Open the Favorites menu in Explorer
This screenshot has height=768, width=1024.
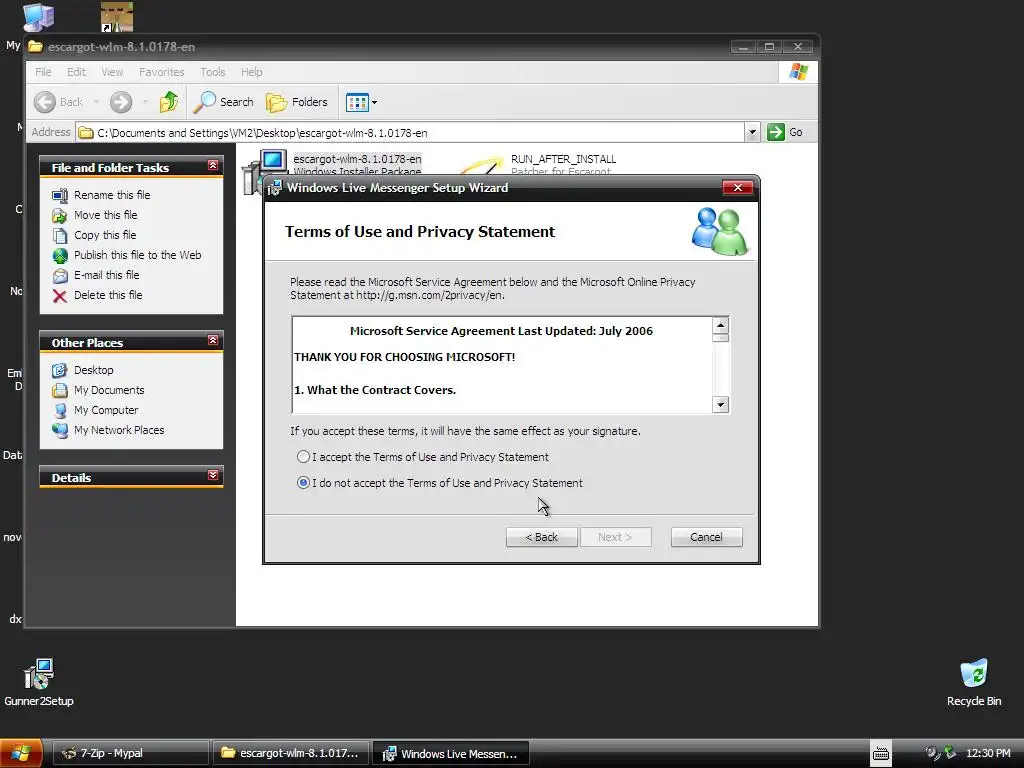(x=161, y=72)
